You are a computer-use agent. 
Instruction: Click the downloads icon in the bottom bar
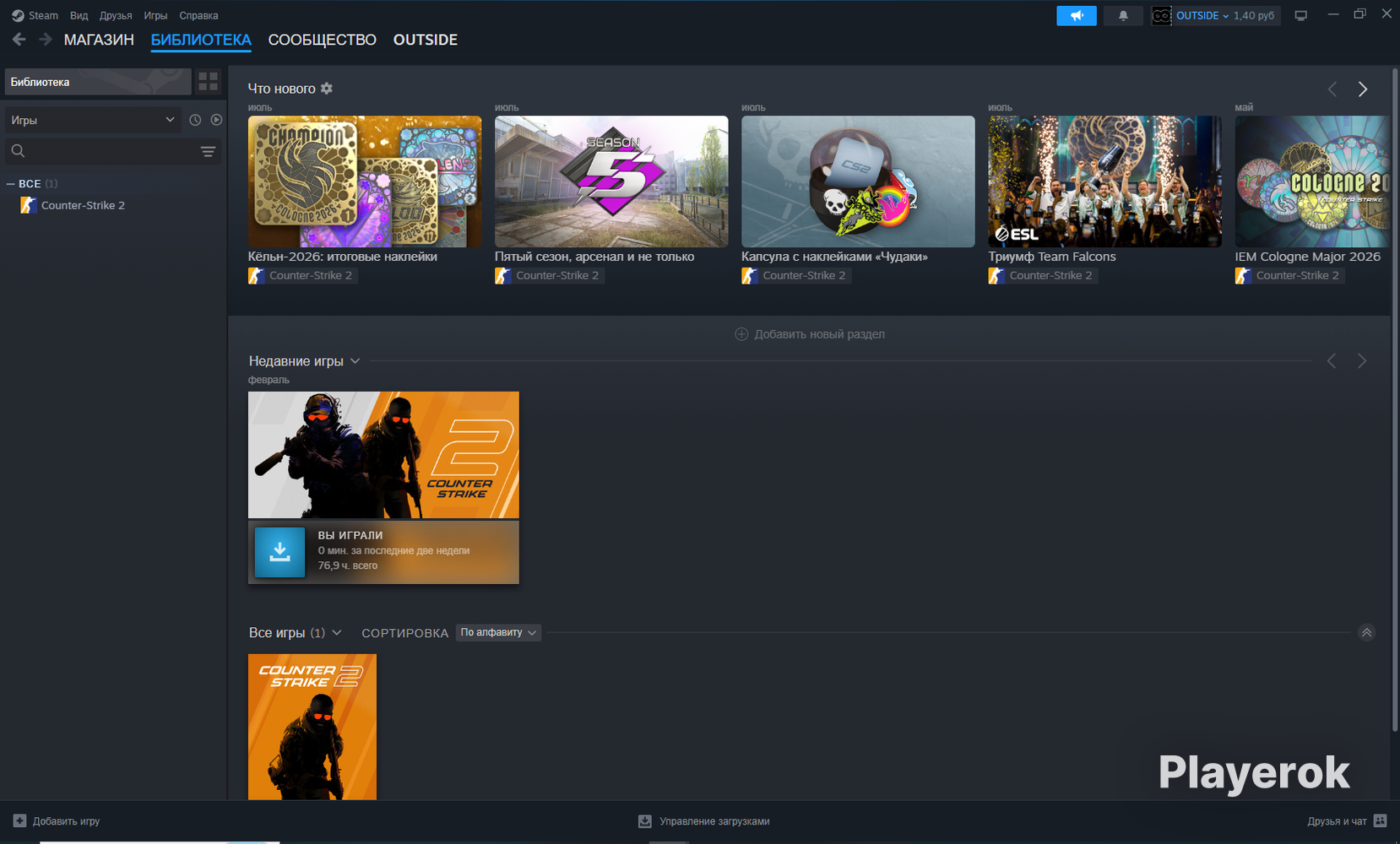coord(645,821)
